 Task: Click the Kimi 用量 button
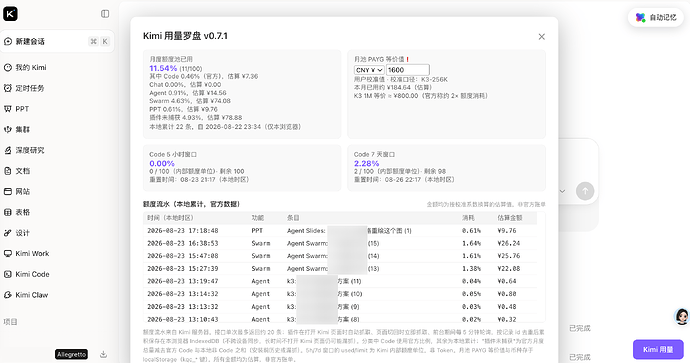coord(658,349)
